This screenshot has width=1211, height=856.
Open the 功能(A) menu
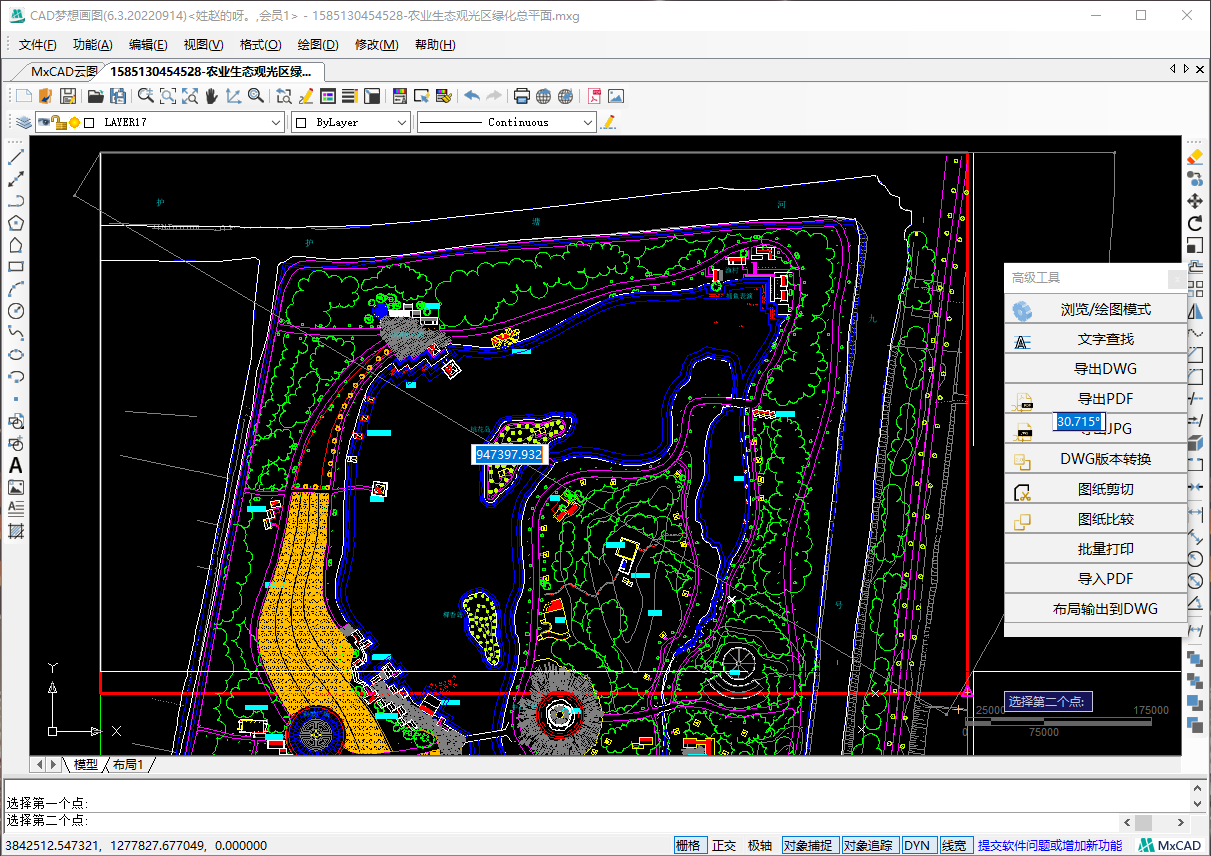point(92,45)
